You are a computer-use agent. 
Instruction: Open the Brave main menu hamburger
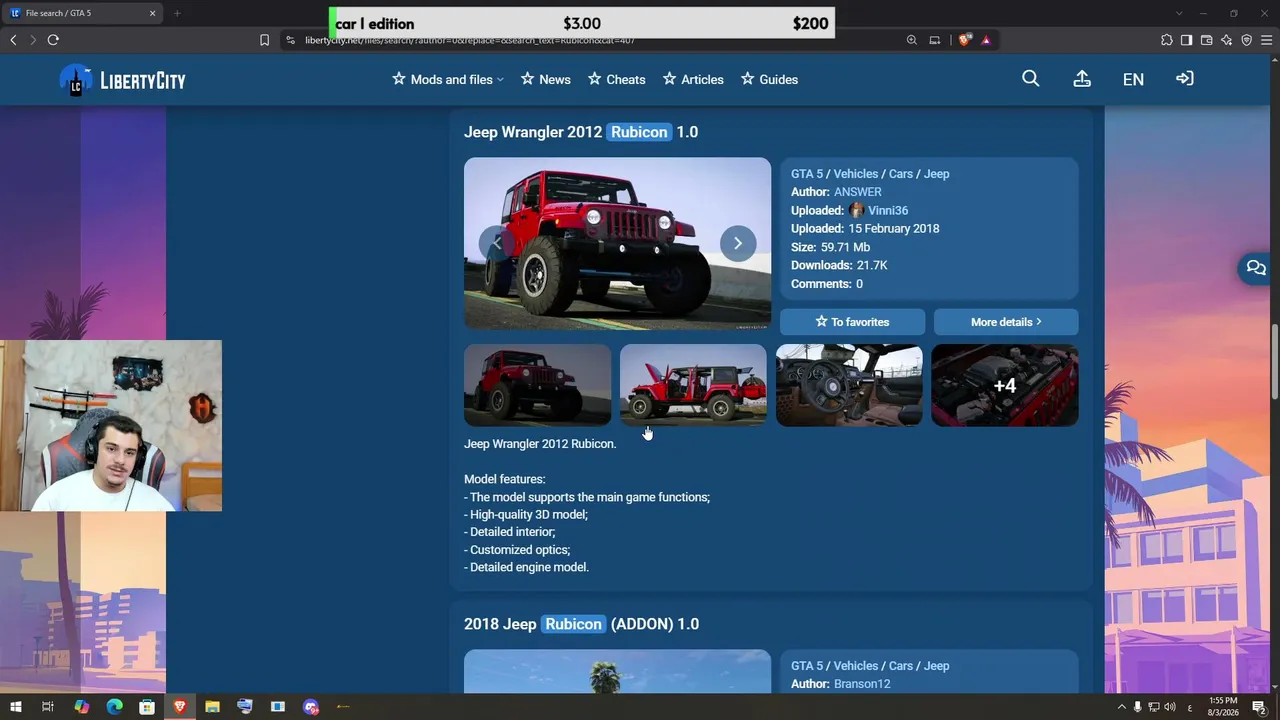[x=1266, y=40]
